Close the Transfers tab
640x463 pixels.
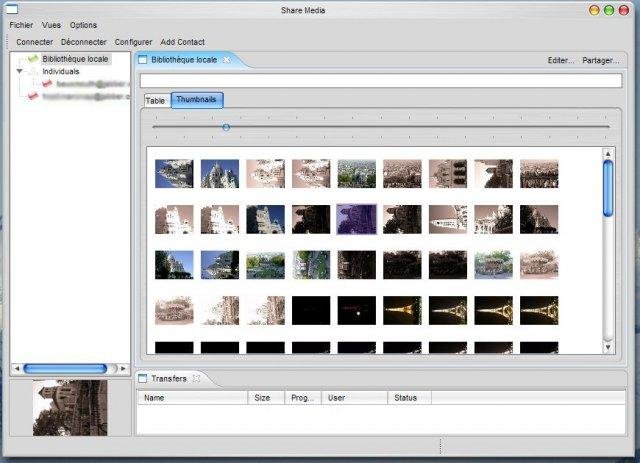tap(196, 378)
